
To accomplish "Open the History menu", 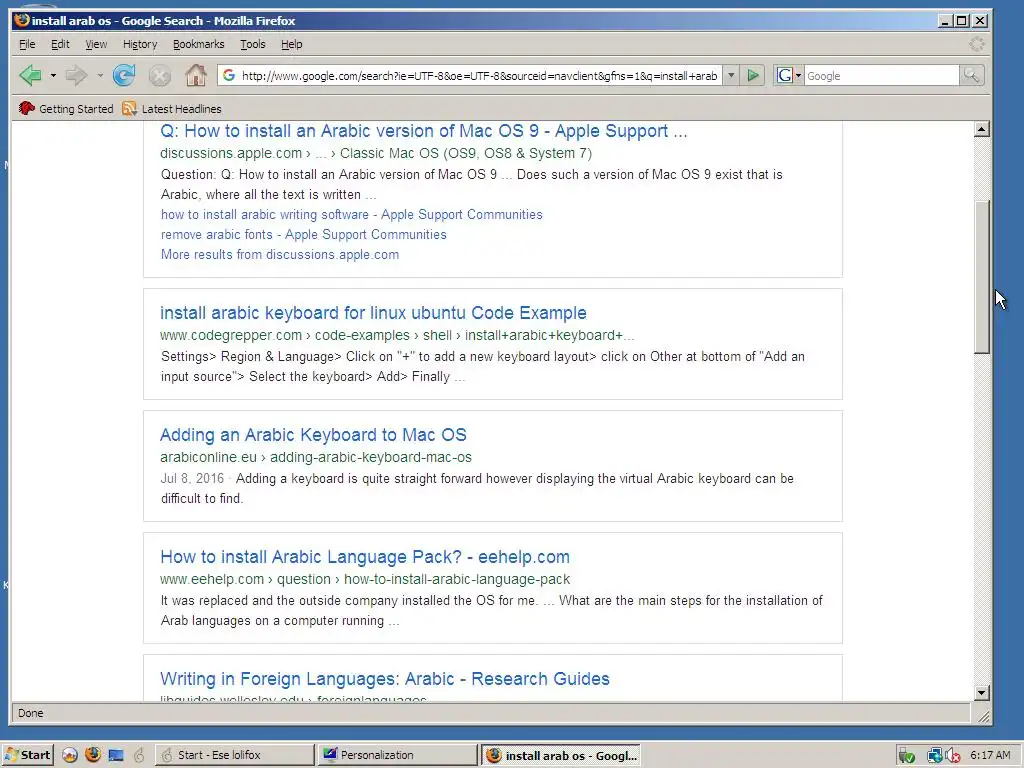I will click(140, 44).
